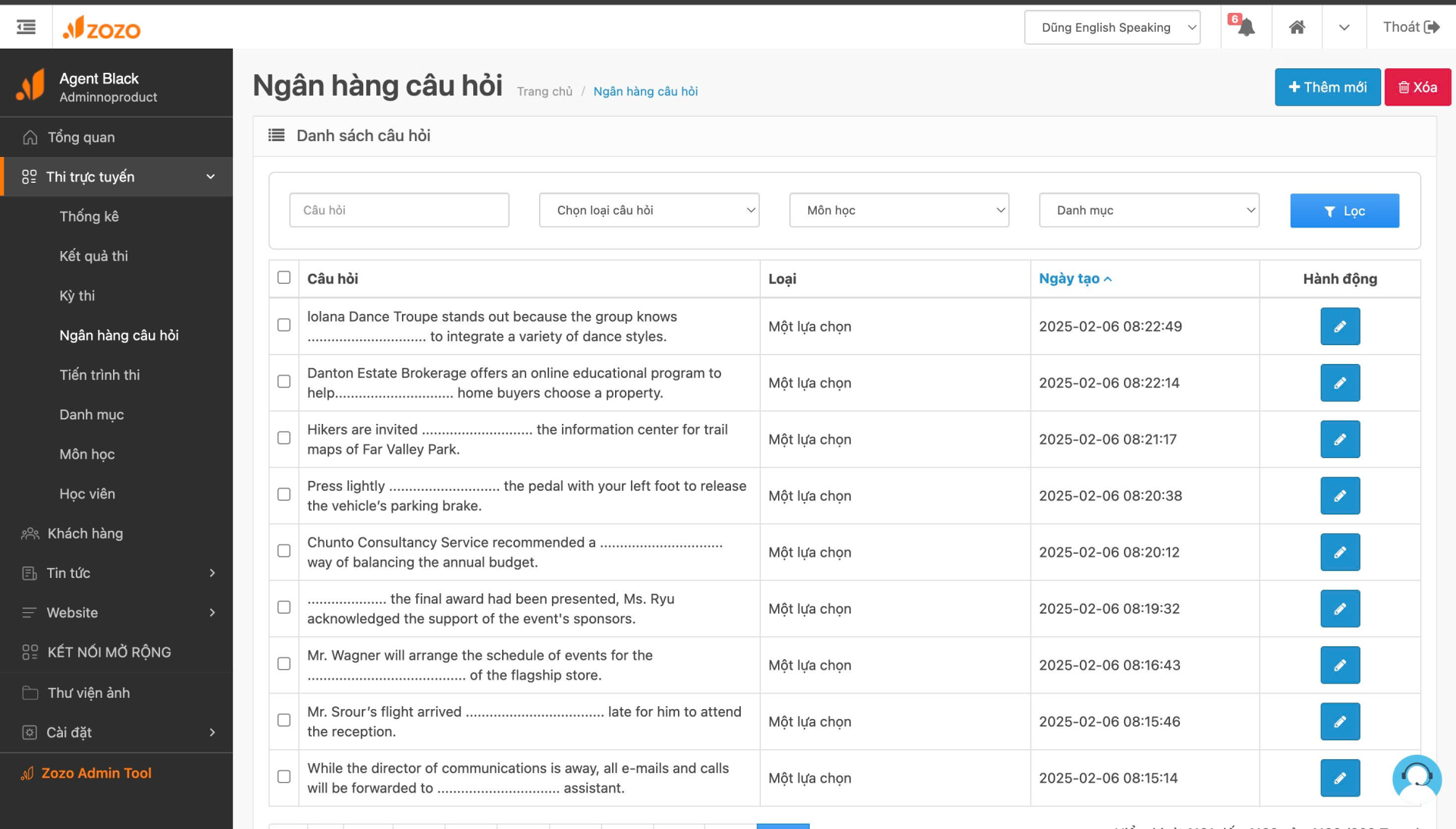This screenshot has height=829, width=1456.
Task: Apply filters with the Lọc button
Action: [x=1345, y=211]
